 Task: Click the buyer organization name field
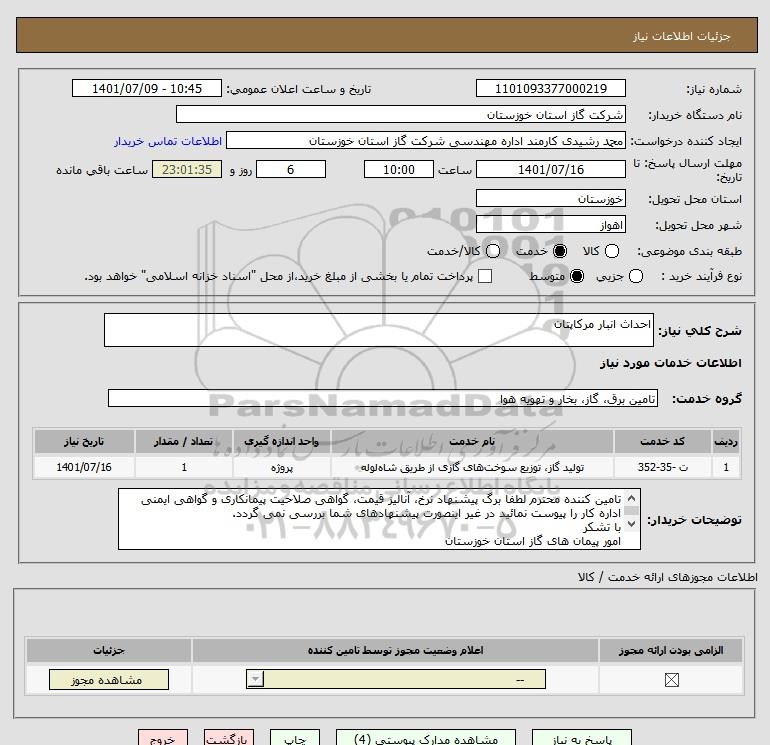(401, 114)
